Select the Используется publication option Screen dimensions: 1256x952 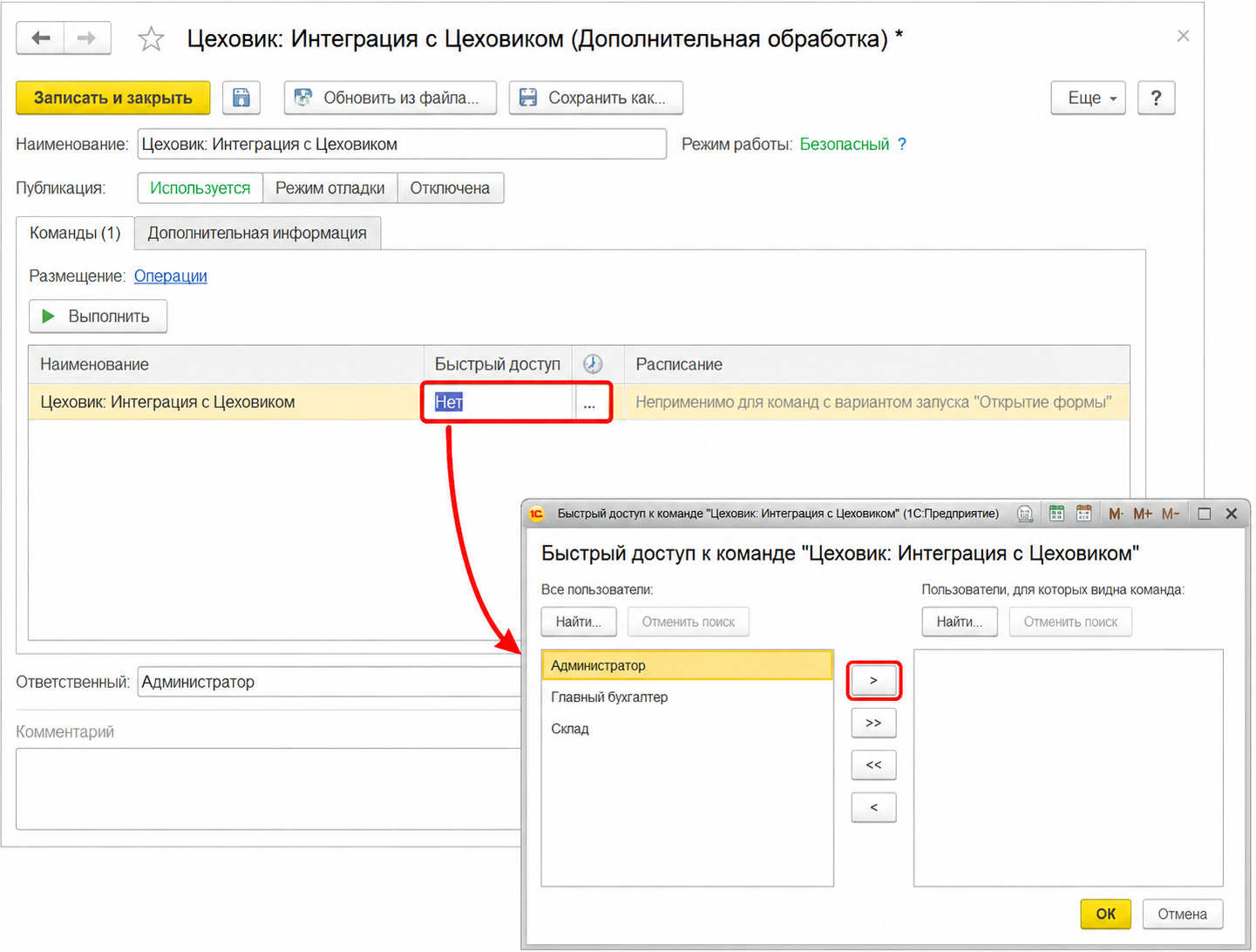(x=200, y=187)
